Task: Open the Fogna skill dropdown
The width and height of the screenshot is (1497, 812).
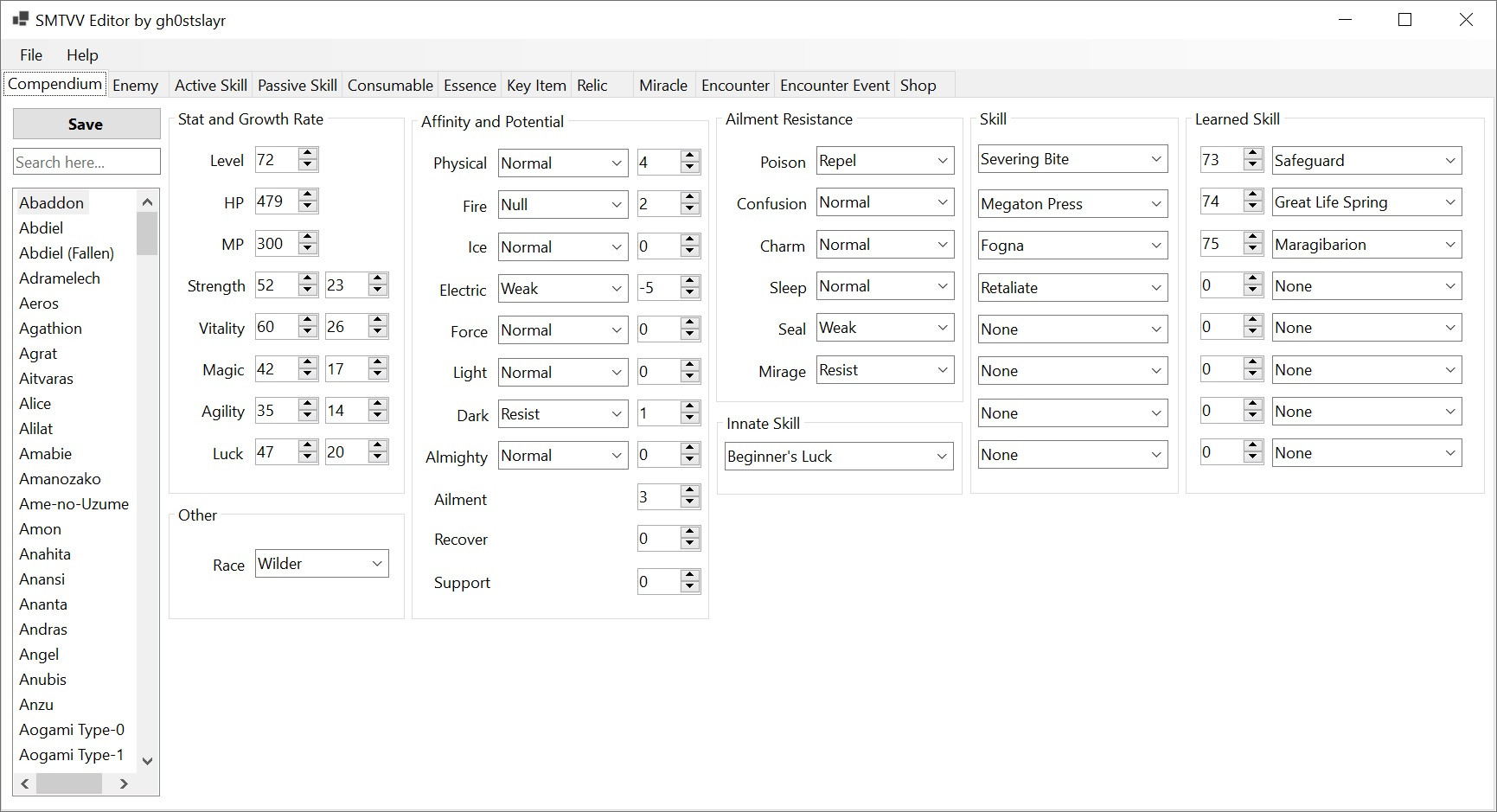Action: click(x=1072, y=245)
